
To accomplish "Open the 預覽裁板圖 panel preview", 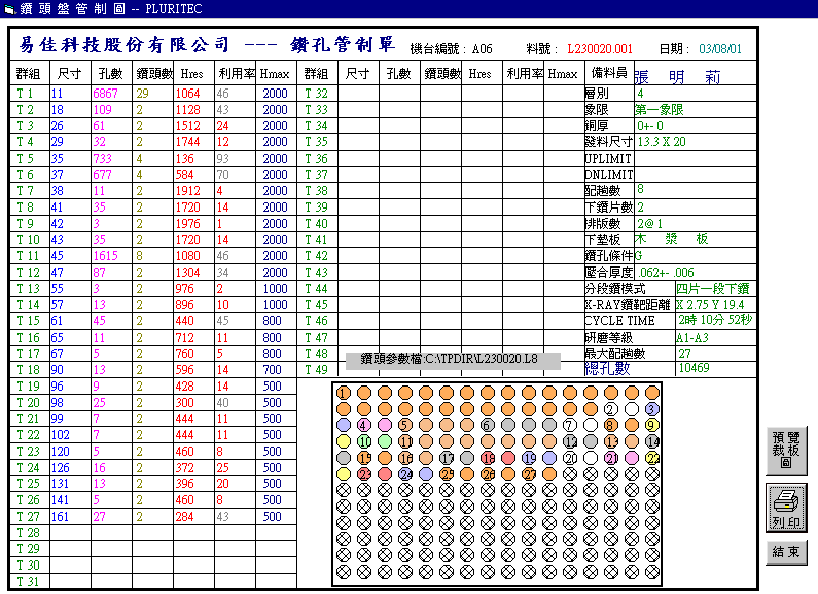I will pyautogui.click(x=786, y=451).
